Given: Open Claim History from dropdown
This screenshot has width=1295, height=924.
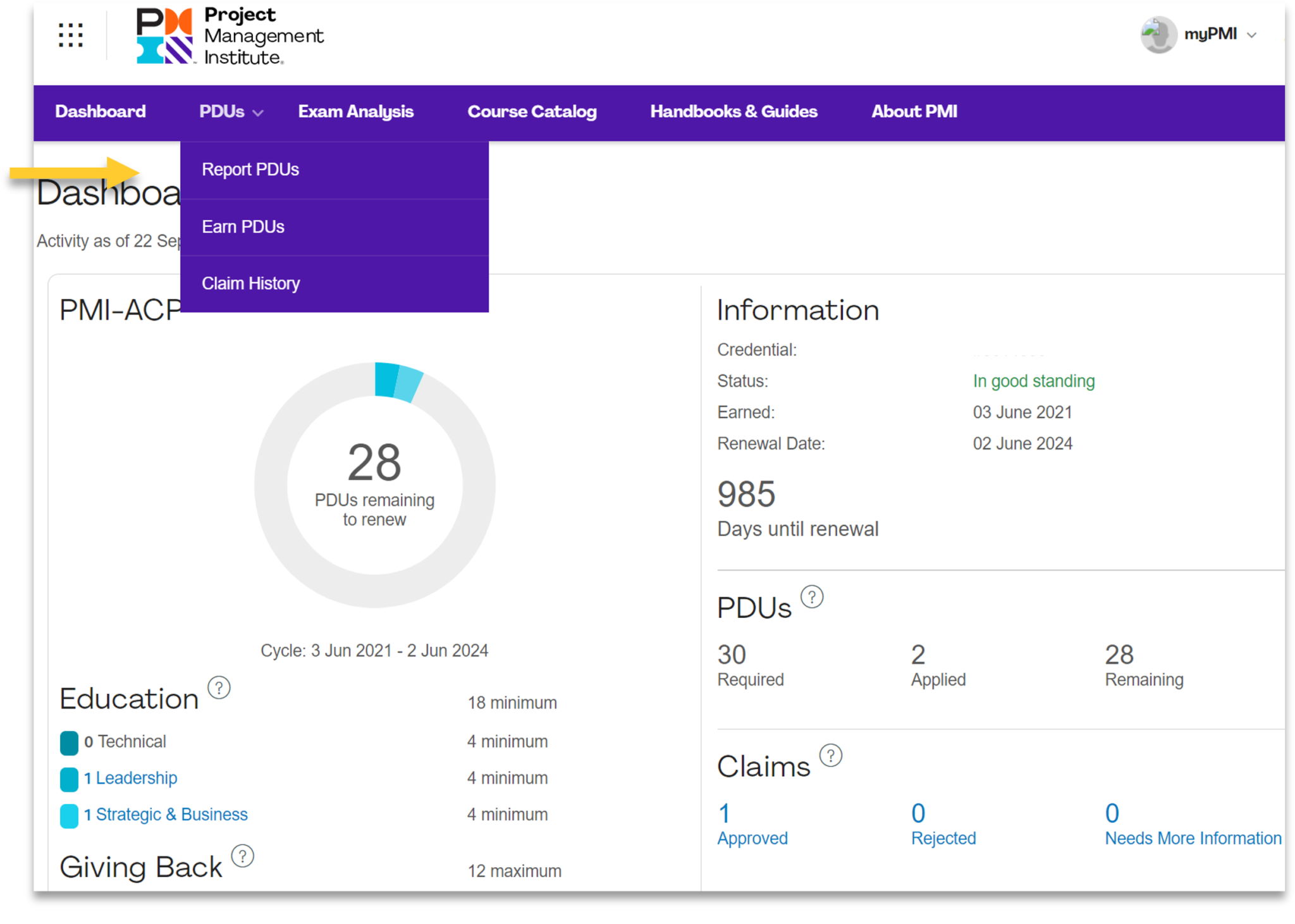Looking at the screenshot, I should 250,283.
